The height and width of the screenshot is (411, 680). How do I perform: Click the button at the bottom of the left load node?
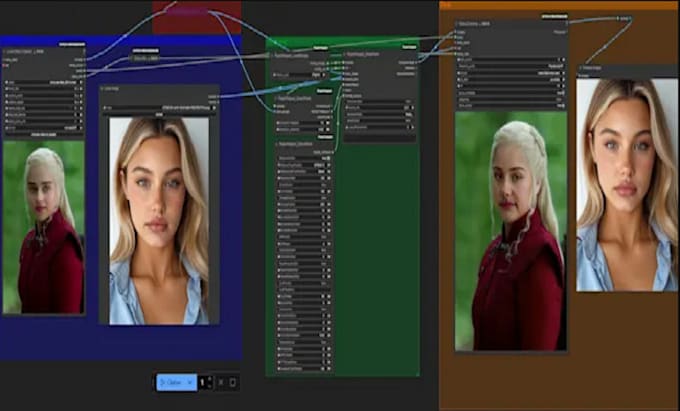click(x=43, y=134)
